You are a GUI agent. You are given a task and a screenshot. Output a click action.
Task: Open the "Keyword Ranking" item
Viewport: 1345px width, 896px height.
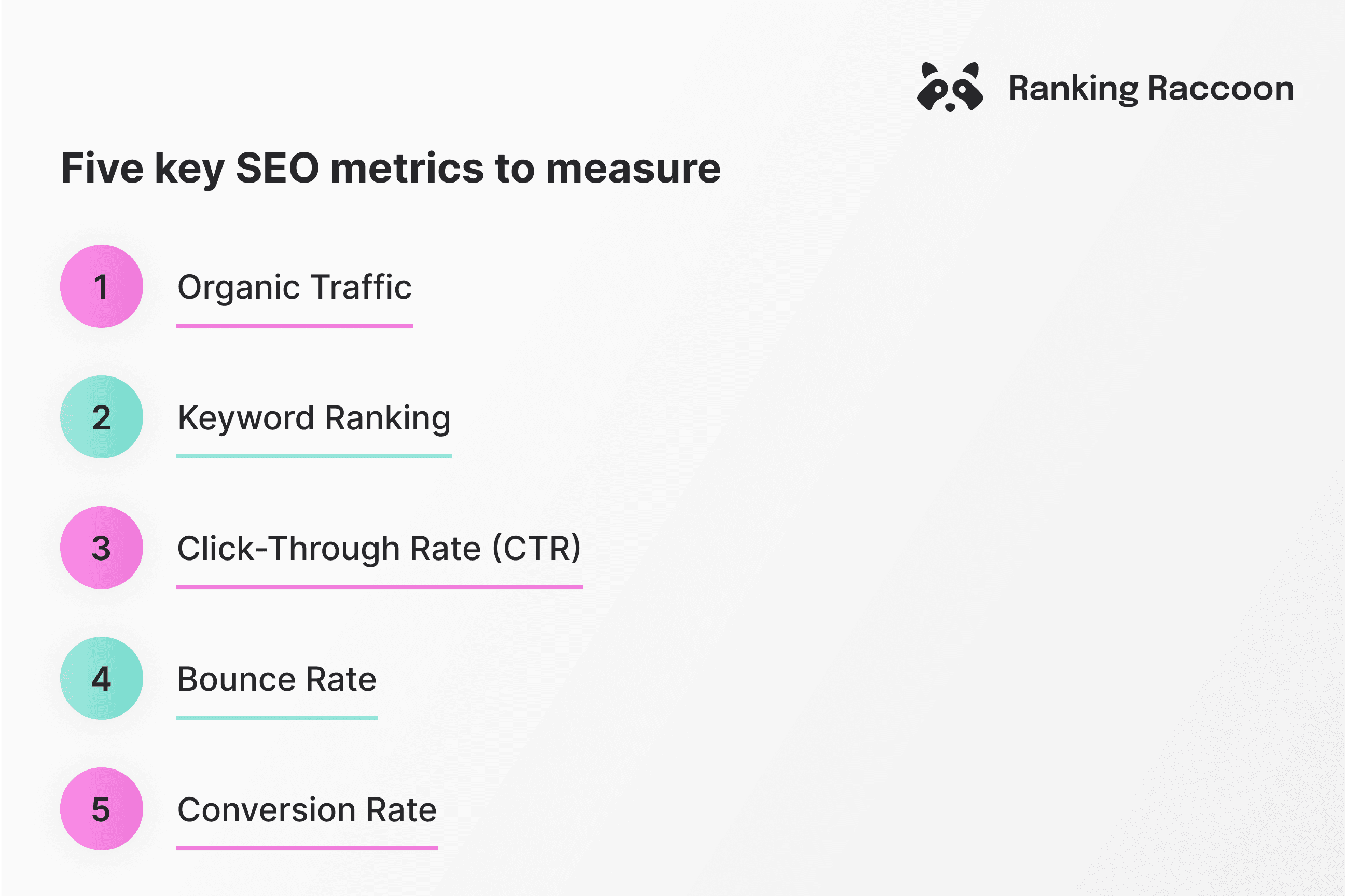click(314, 418)
